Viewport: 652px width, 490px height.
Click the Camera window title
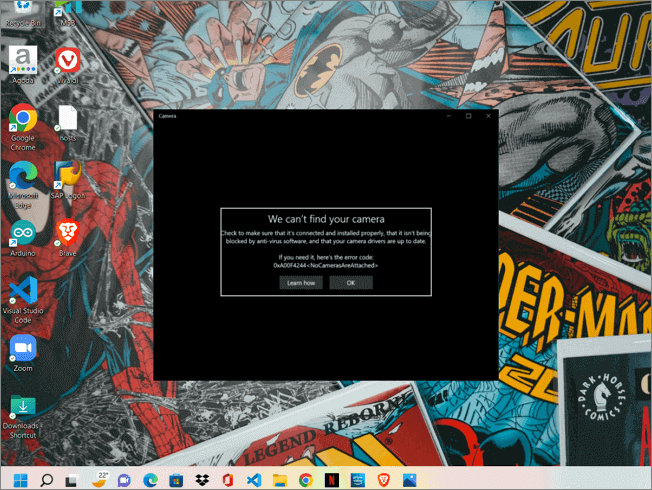click(x=167, y=116)
